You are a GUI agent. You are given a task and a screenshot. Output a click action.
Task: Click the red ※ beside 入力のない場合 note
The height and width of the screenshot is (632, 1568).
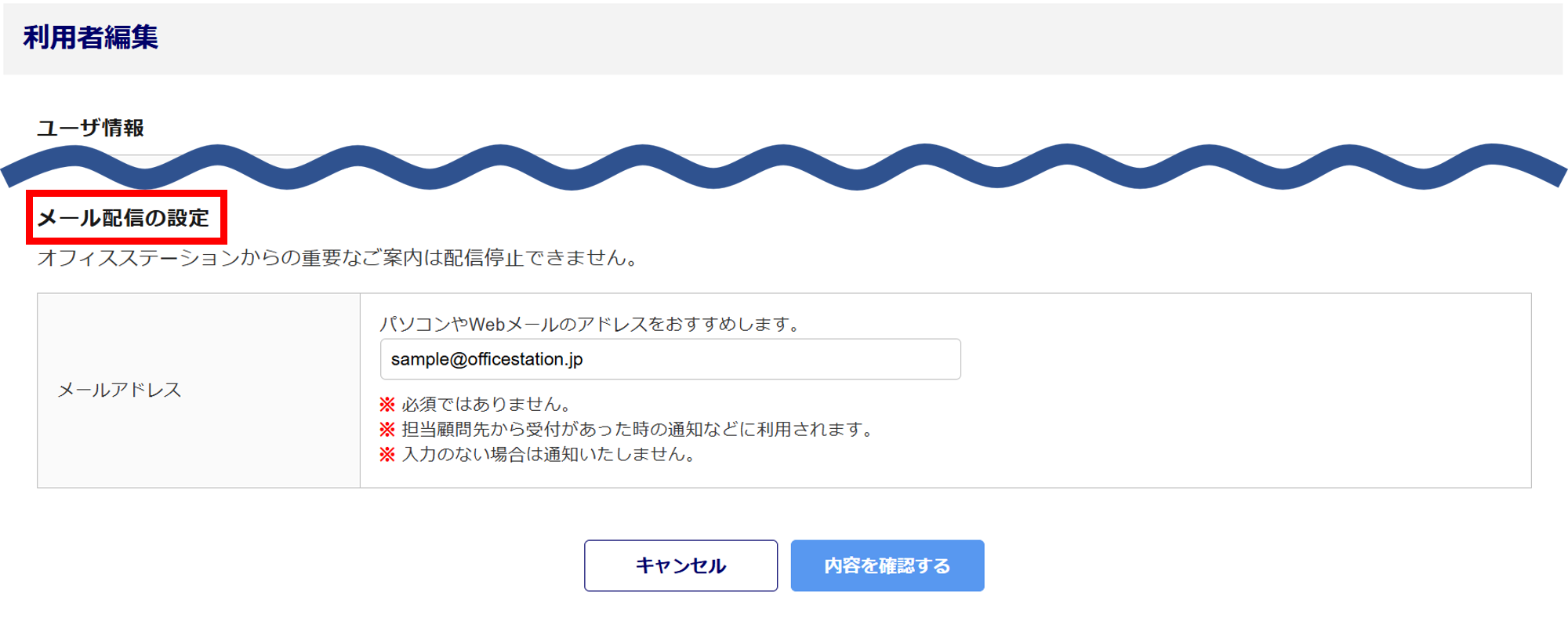tap(387, 455)
